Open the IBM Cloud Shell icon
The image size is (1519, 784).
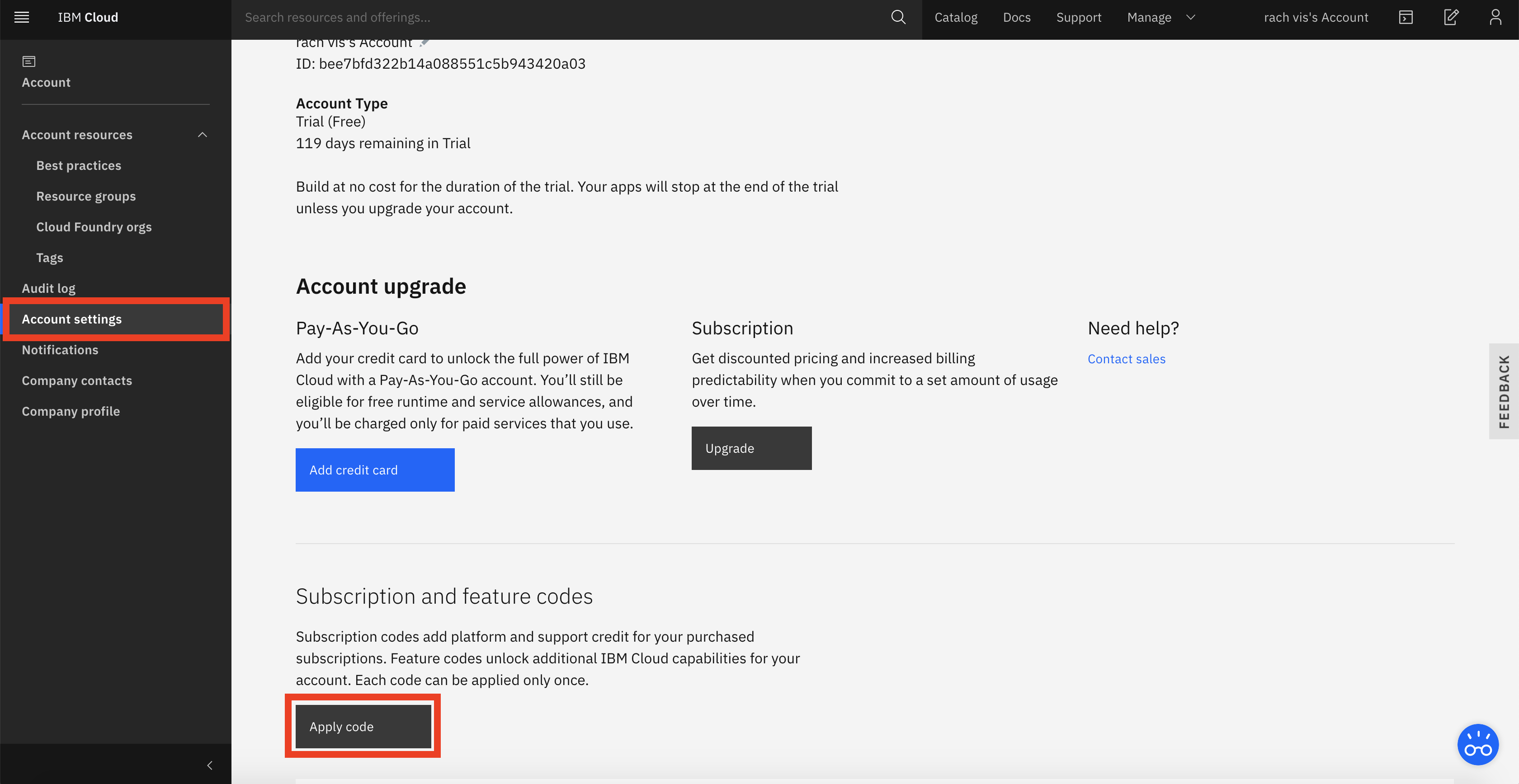click(1405, 17)
